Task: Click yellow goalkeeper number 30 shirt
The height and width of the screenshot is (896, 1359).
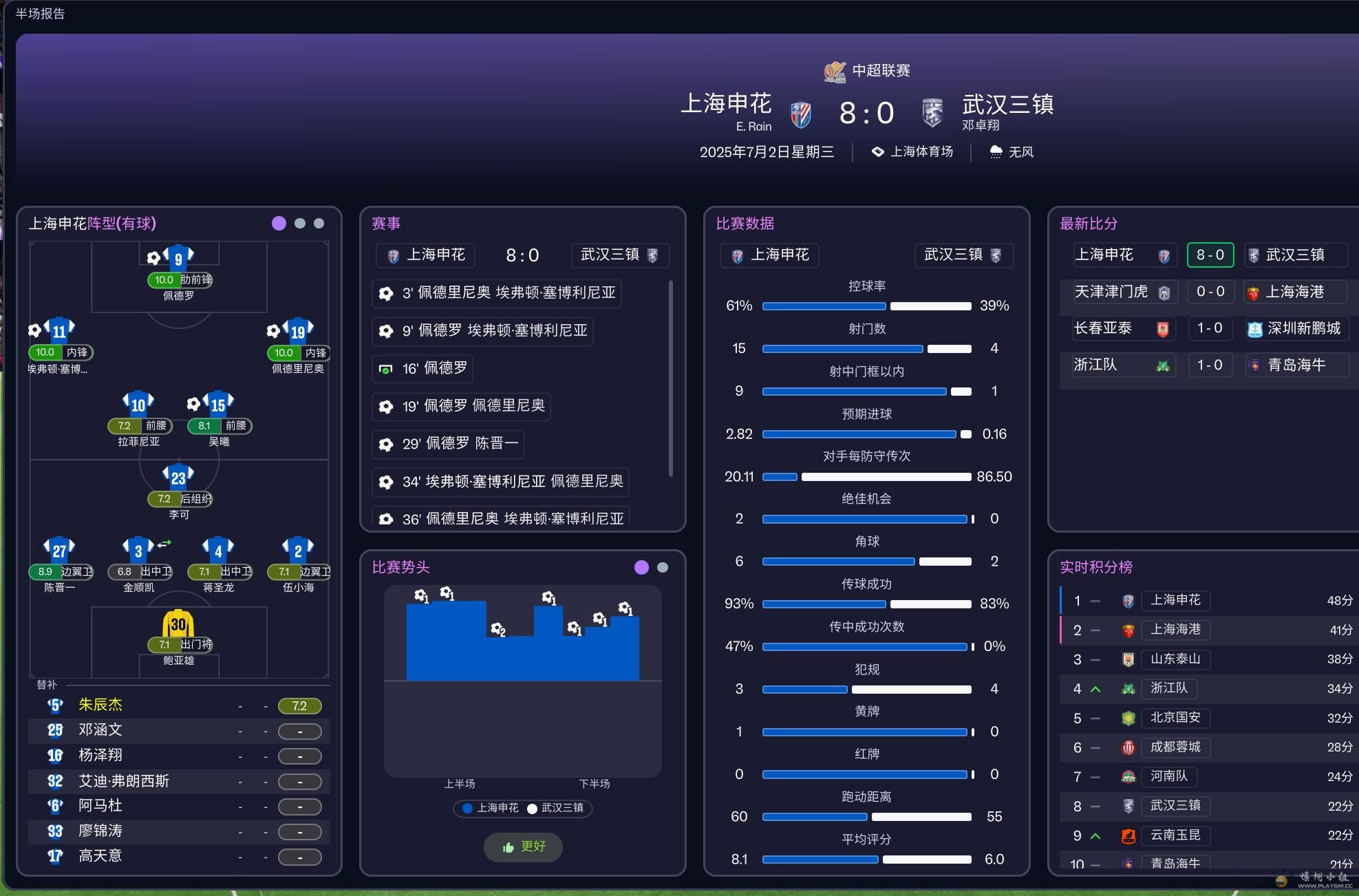Action: 178,623
